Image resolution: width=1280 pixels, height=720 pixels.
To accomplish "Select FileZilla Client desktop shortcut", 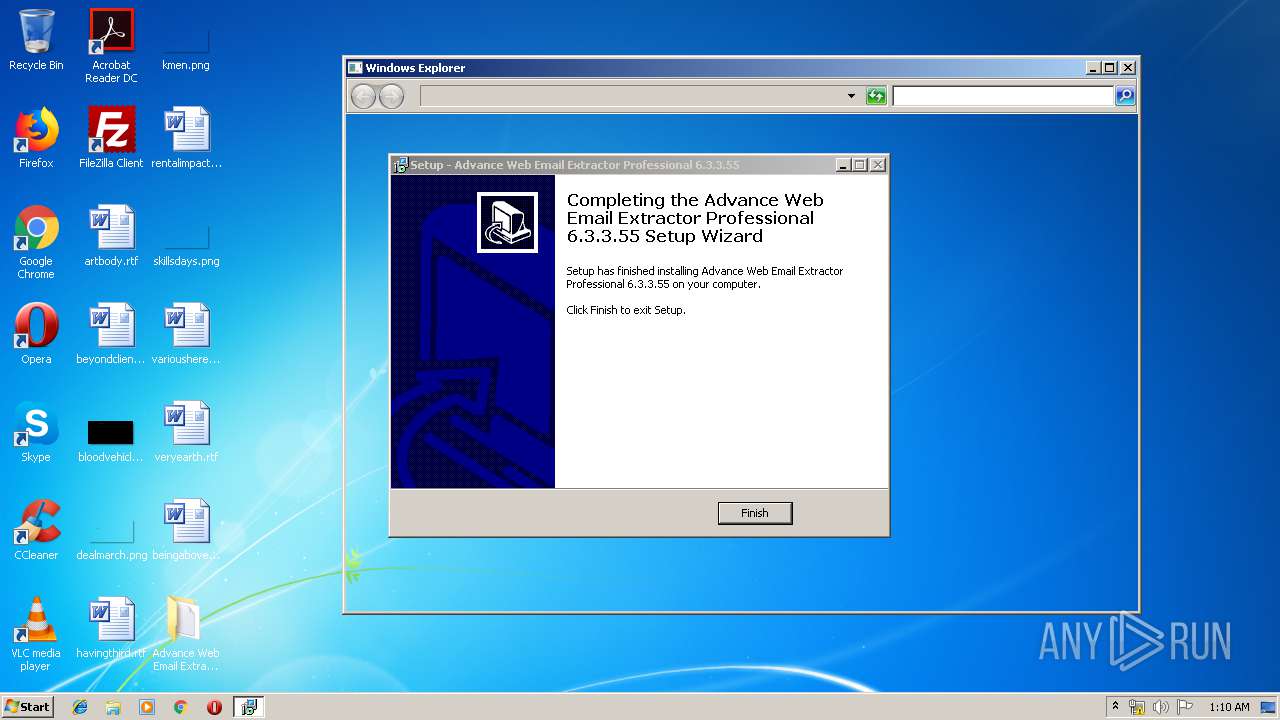I will [x=111, y=138].
